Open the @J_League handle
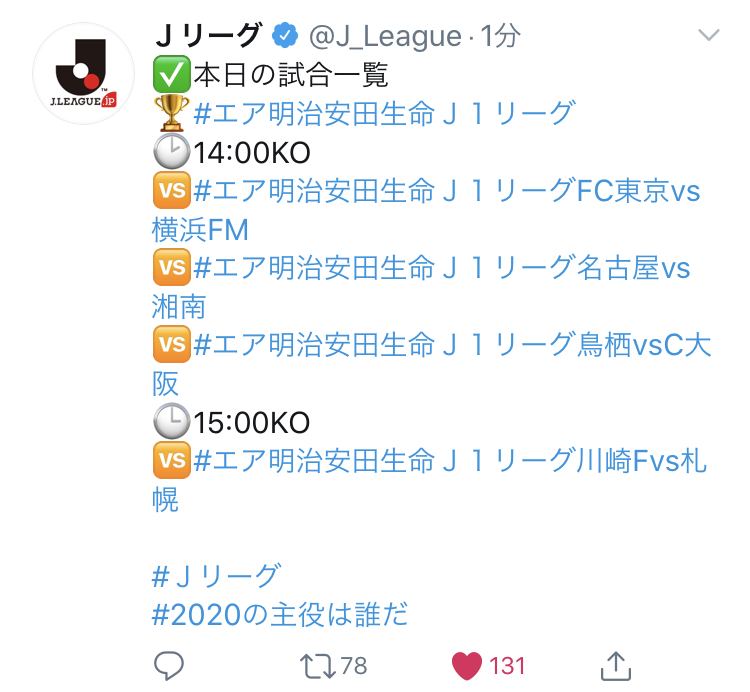This screenshot has height=692, width=750. [x=386, y=36]
